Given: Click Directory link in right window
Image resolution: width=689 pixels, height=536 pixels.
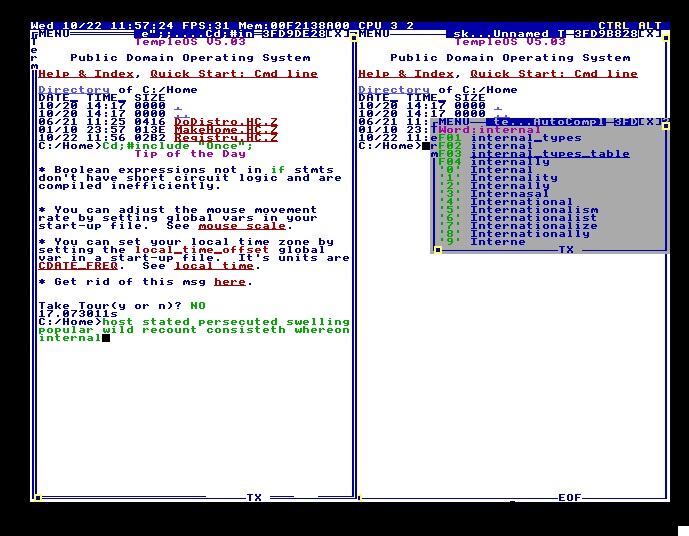Looking at the screenshot, I should [x=394, y=90].
